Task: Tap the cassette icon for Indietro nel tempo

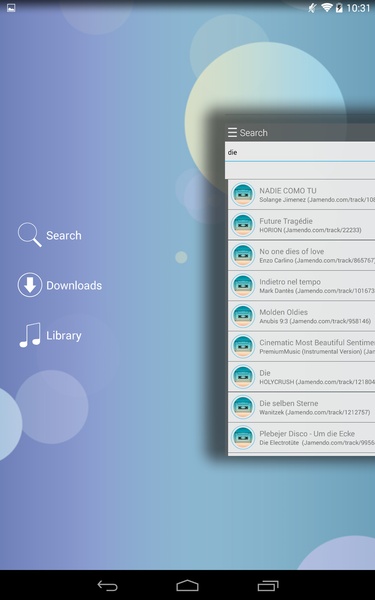Action: 243,285
